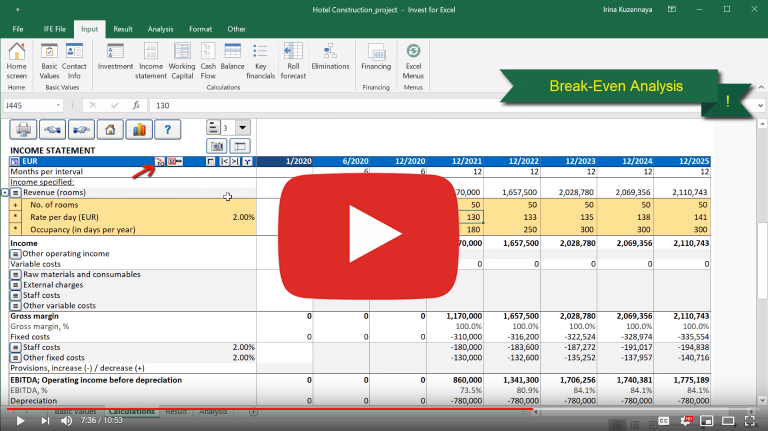Select the Result ribbon tab
This screenshot has width=768, height=431.
click(123, 29)
